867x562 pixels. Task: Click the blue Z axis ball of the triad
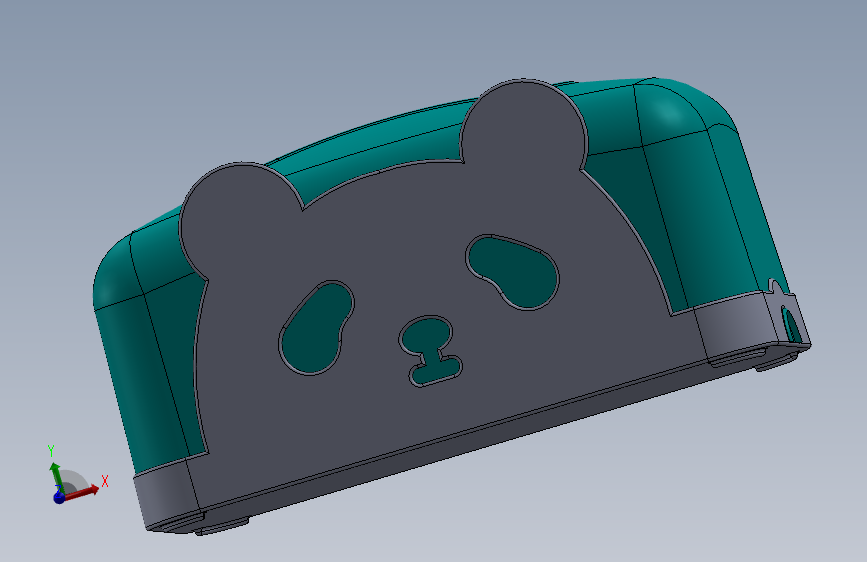pyautogui.click(x=59, y=497)
